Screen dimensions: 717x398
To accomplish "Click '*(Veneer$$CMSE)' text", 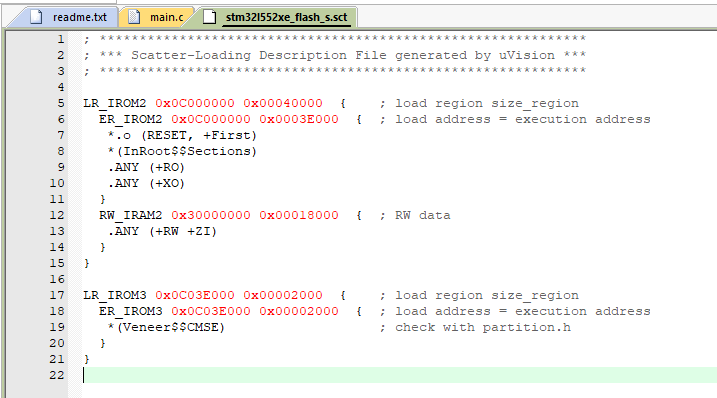I will click(166, 328).
